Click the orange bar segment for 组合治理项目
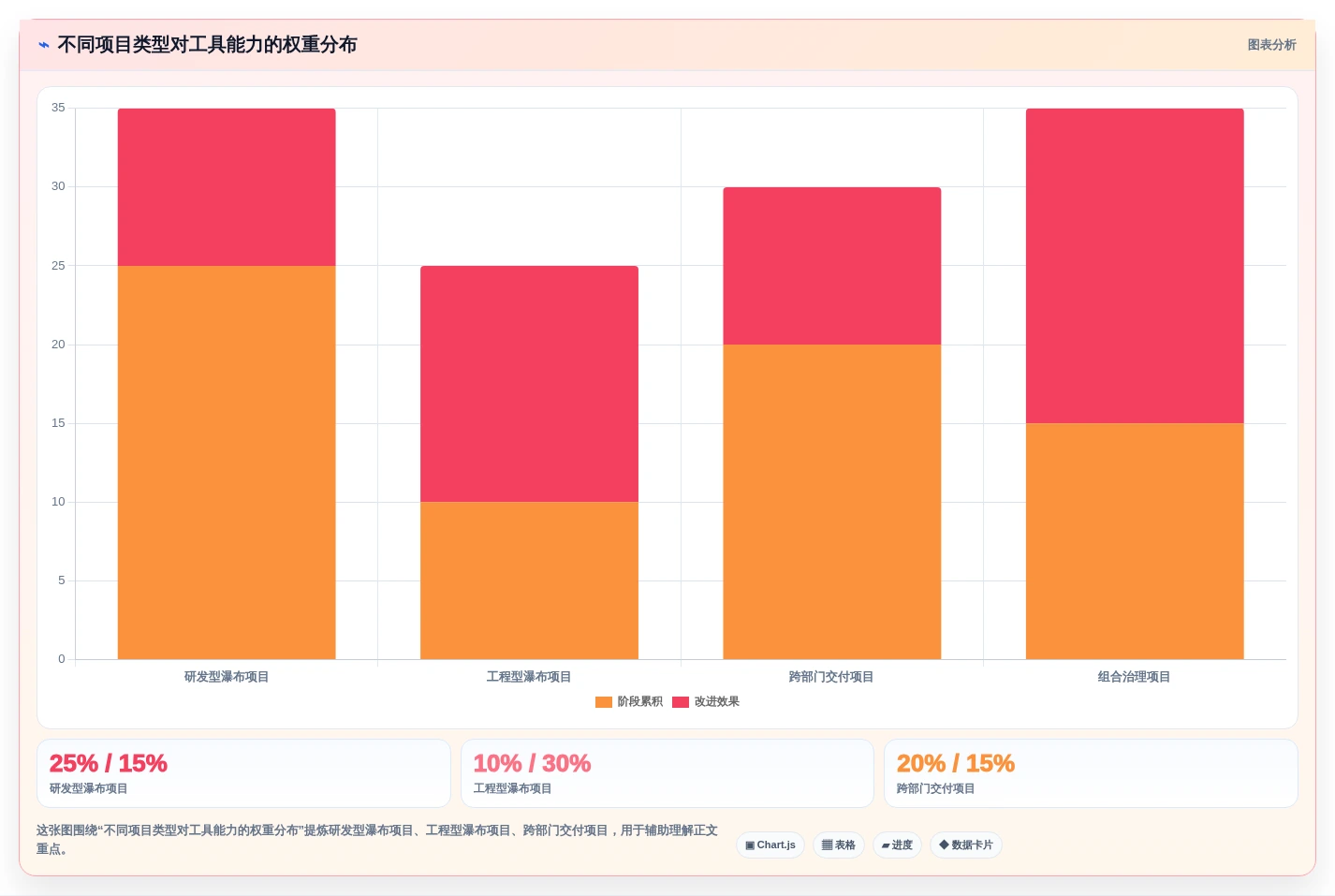1335x896 pixels. (x=1135, y=541)
